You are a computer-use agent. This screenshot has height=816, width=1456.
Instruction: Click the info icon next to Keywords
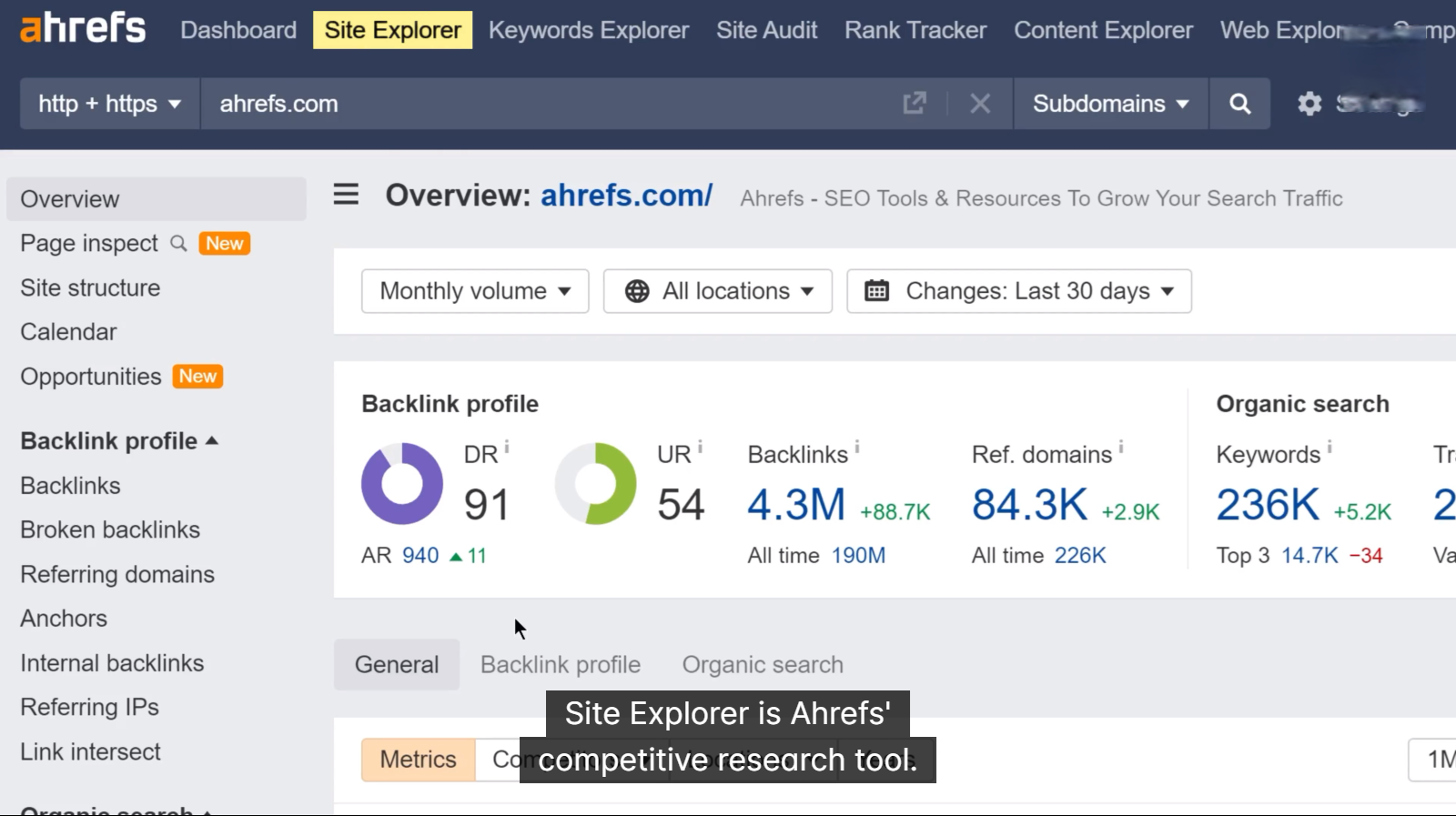pos(1330,447)
